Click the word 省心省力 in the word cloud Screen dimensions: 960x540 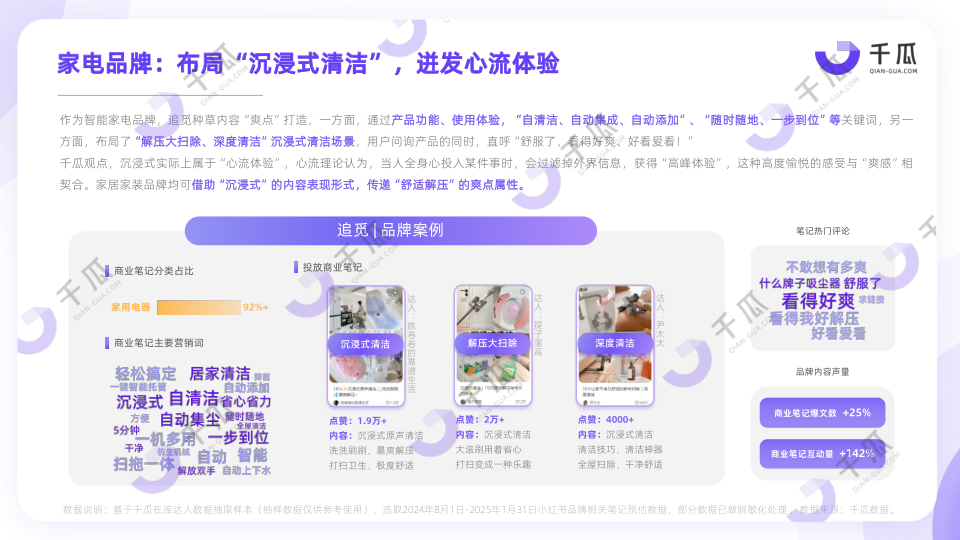(245, 402)
